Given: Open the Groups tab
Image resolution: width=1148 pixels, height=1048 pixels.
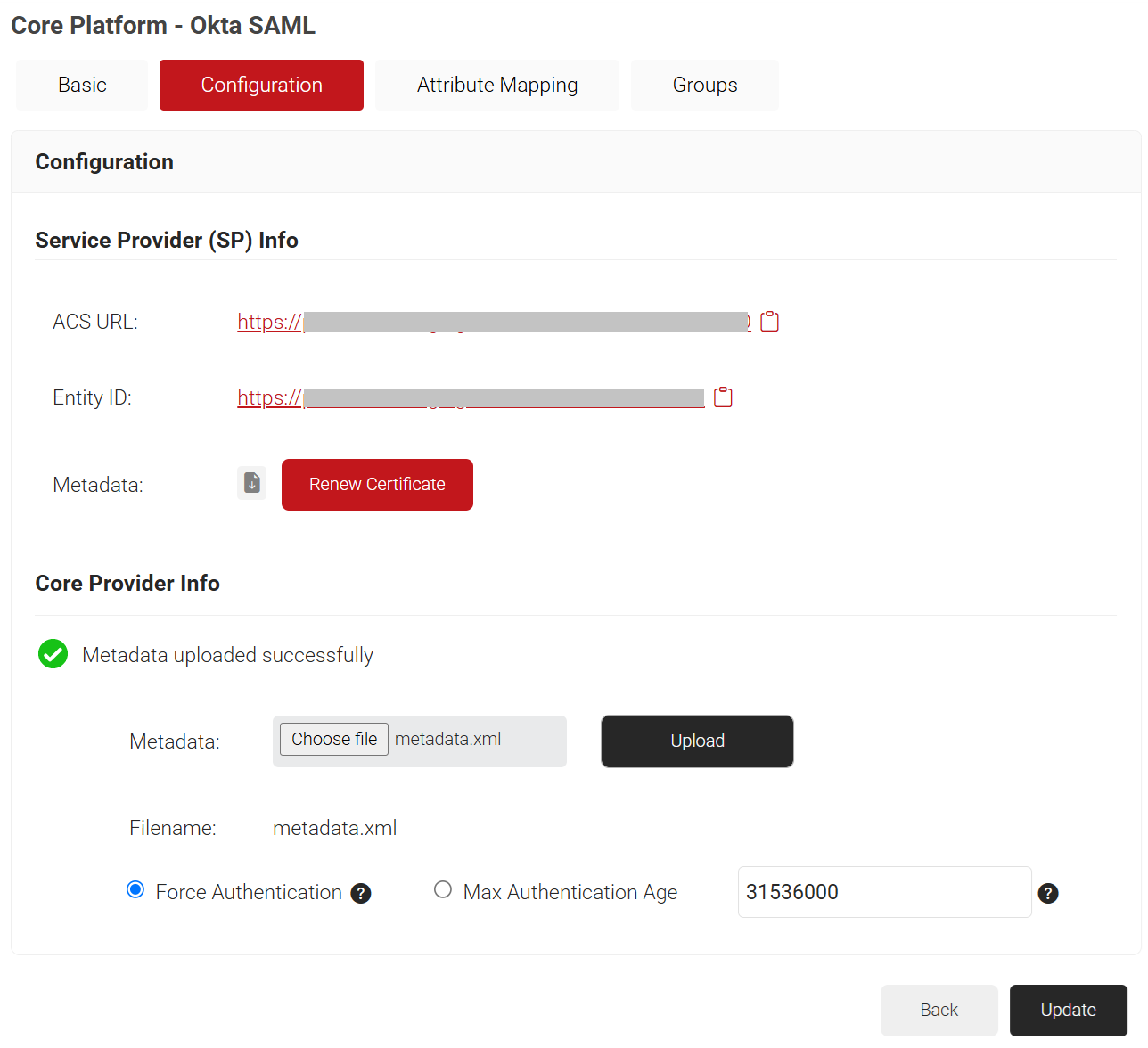Looking at the screenshot, I should (x=704, y=85).
